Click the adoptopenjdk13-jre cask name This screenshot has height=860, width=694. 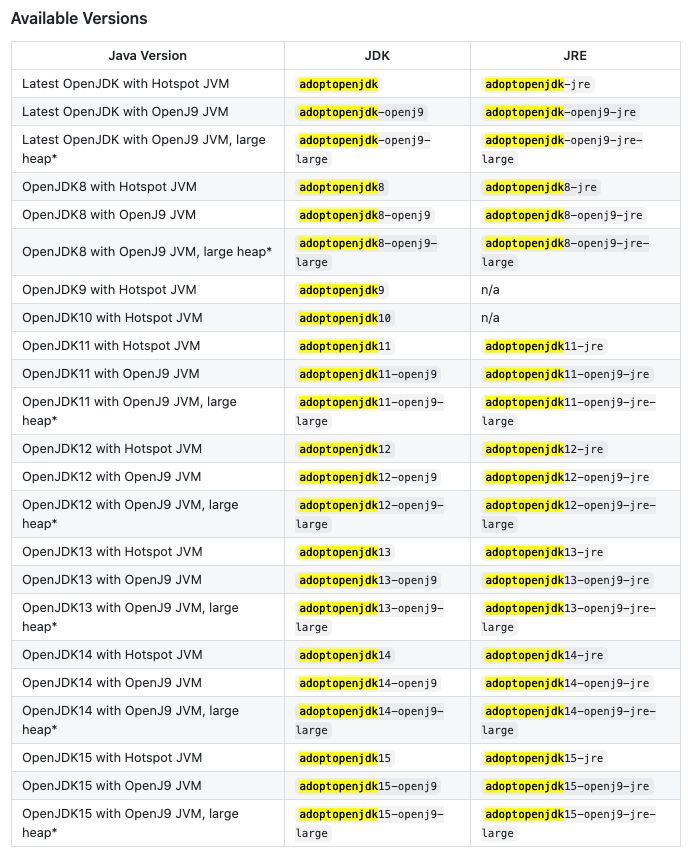(544, 553)
